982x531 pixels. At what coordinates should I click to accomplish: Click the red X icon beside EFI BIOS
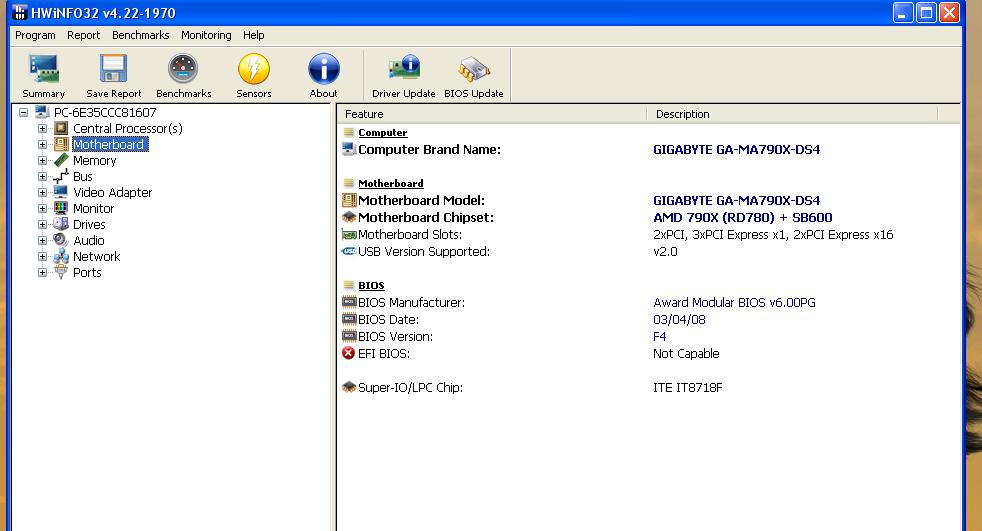click(x=349, y=353)
